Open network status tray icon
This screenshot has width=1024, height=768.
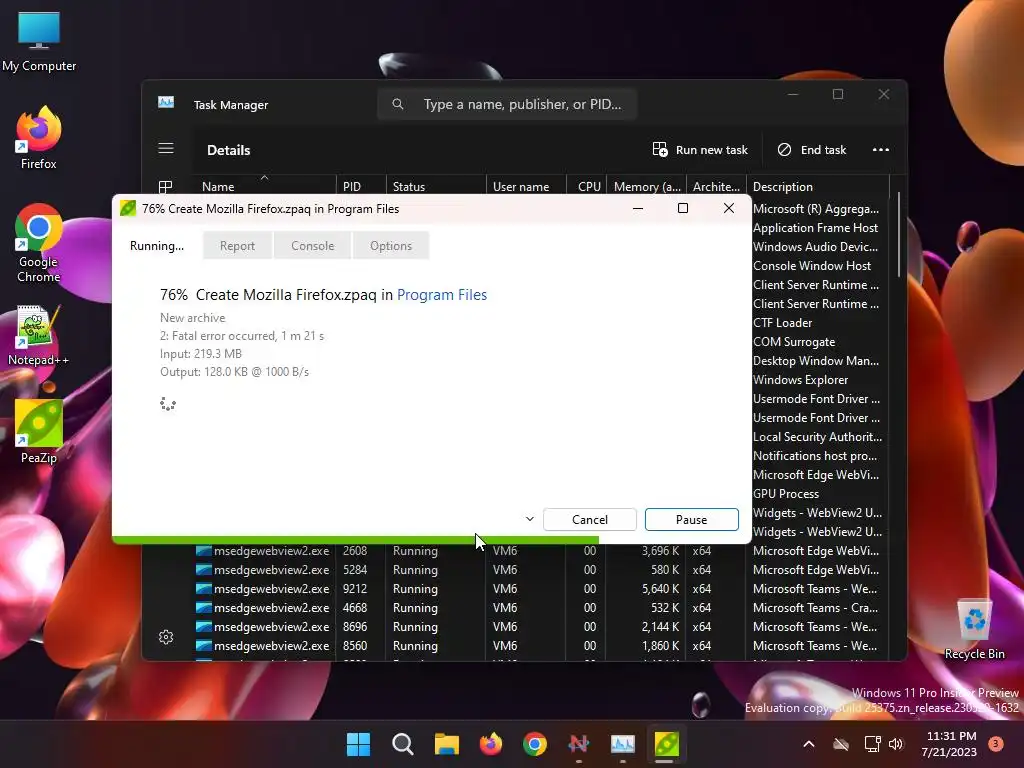click(872, 744)
